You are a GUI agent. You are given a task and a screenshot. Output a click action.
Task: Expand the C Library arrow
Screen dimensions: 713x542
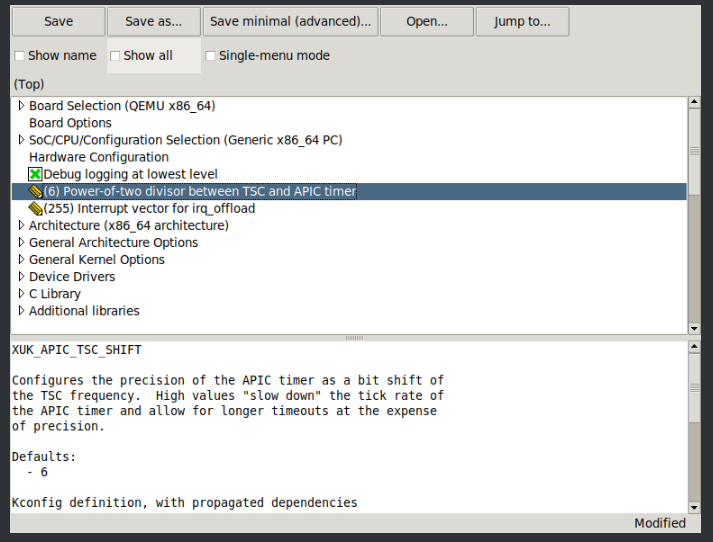[21, 293]
